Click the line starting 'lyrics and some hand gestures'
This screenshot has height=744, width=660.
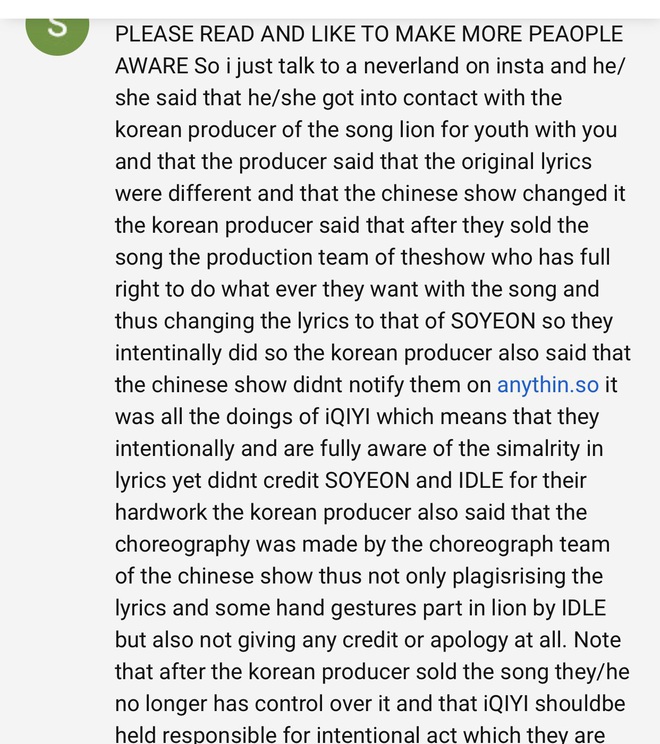pos(360,608)
